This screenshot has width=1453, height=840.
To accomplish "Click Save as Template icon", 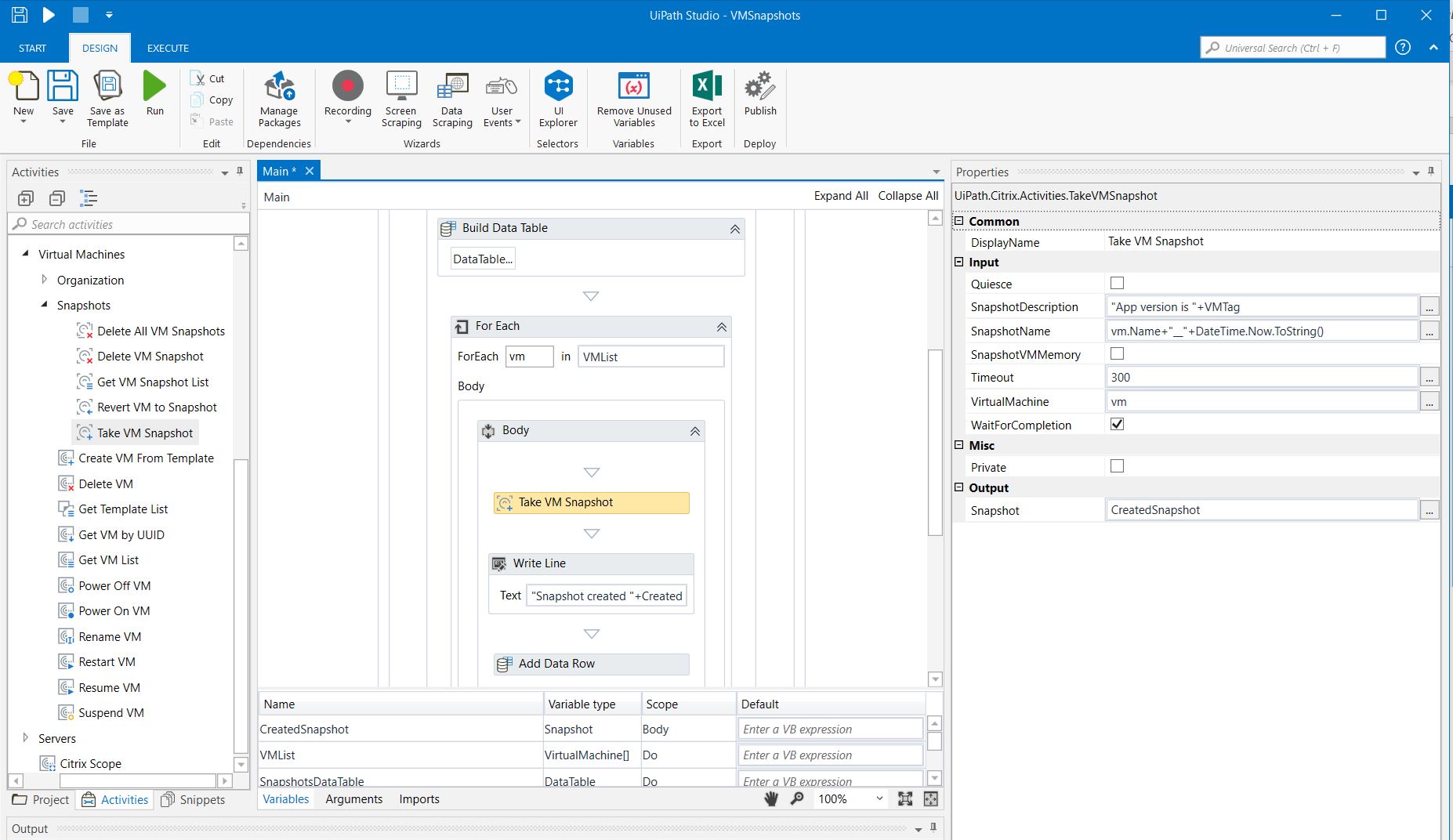I will pyautogui.click(x=107, y=86).
